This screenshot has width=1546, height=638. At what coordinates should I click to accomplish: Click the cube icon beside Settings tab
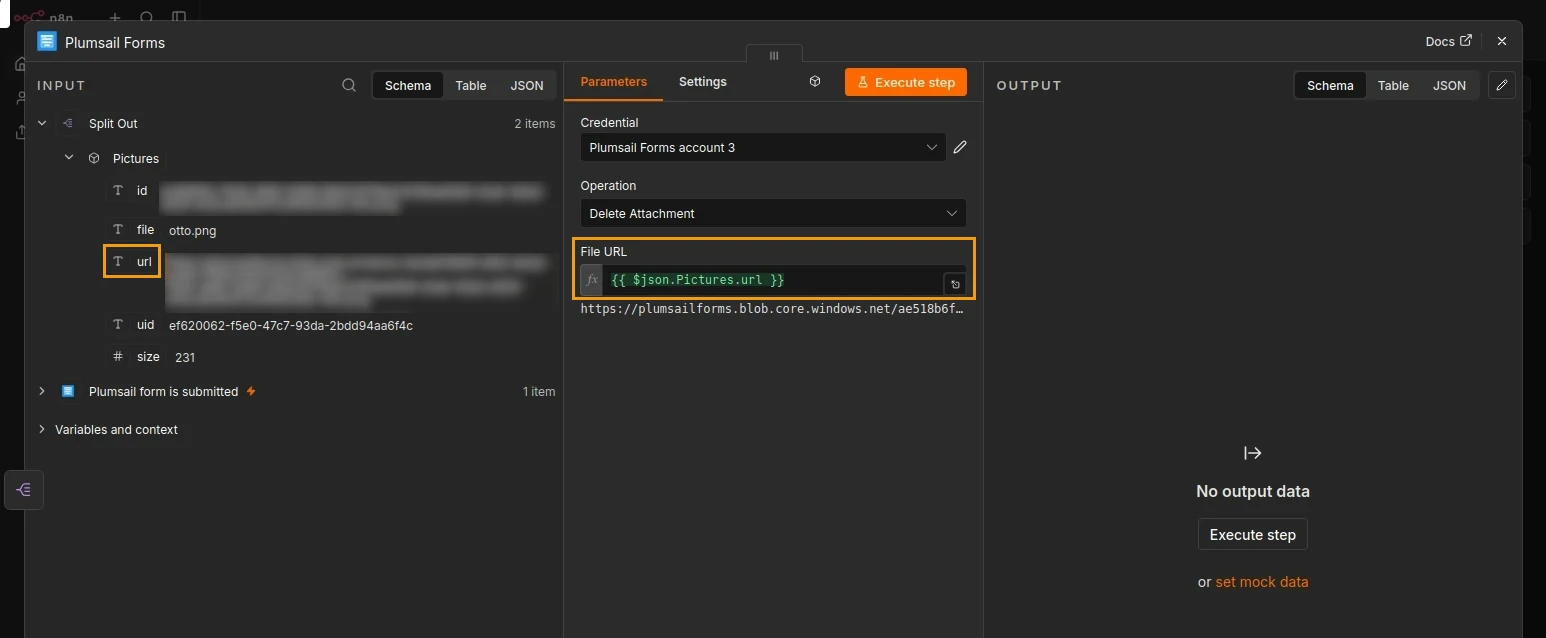pyautogui.click(x=815, y=82)
